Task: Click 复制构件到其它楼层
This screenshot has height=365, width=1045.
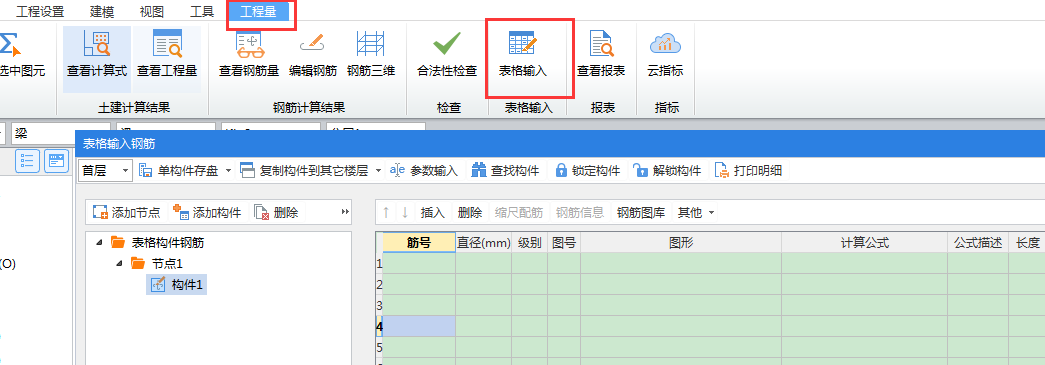Action: (x=305, y=171)
